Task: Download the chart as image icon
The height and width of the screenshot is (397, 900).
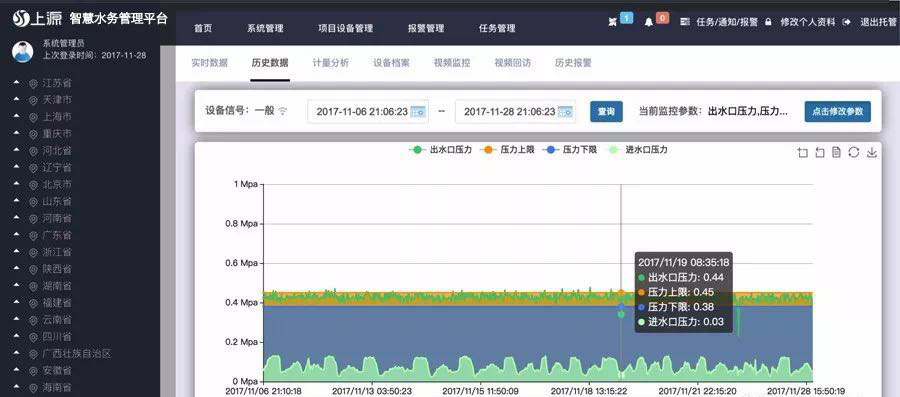Action: [x=871, y=153]
